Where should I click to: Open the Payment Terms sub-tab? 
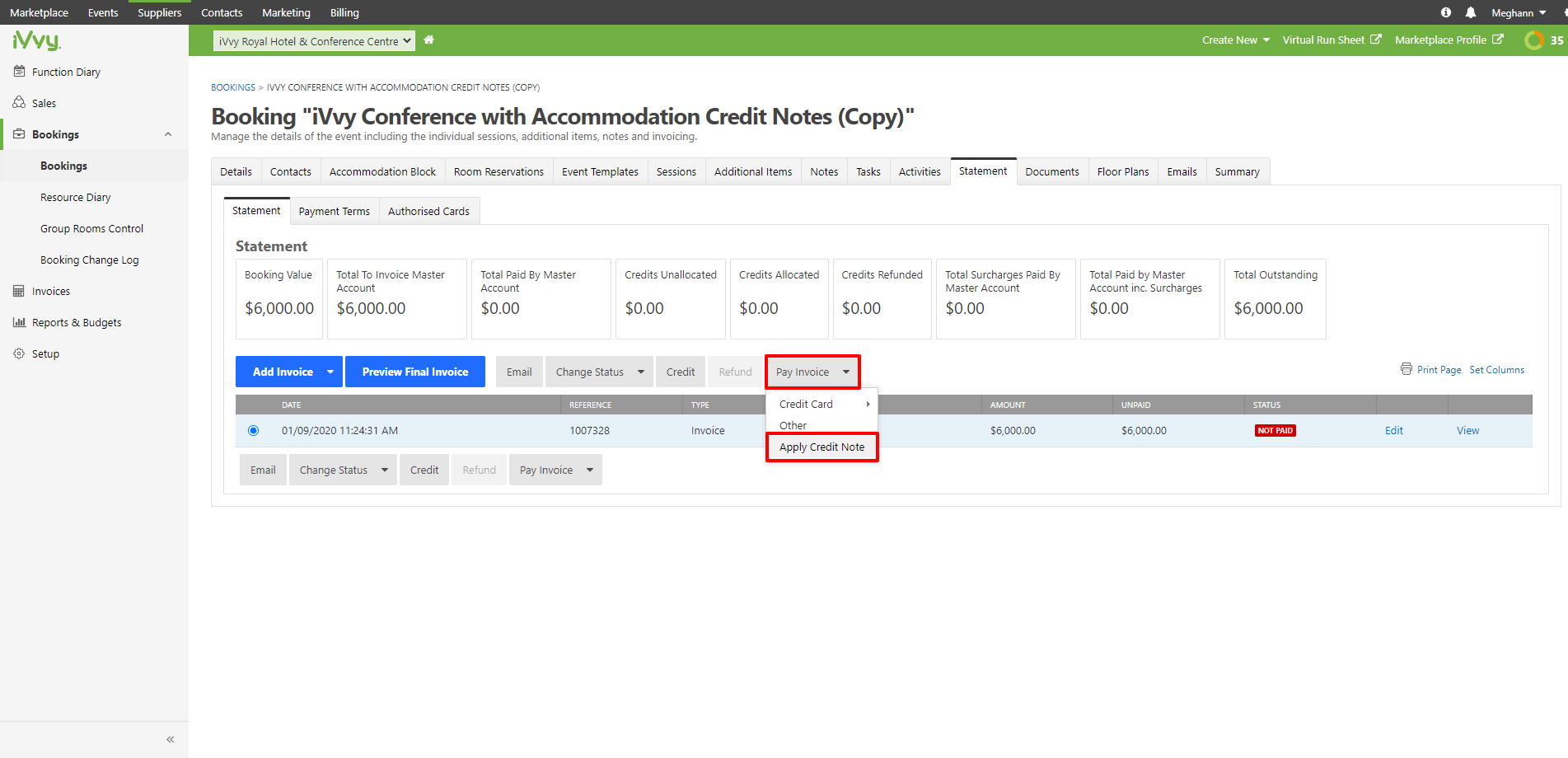[x=335, y=211]
